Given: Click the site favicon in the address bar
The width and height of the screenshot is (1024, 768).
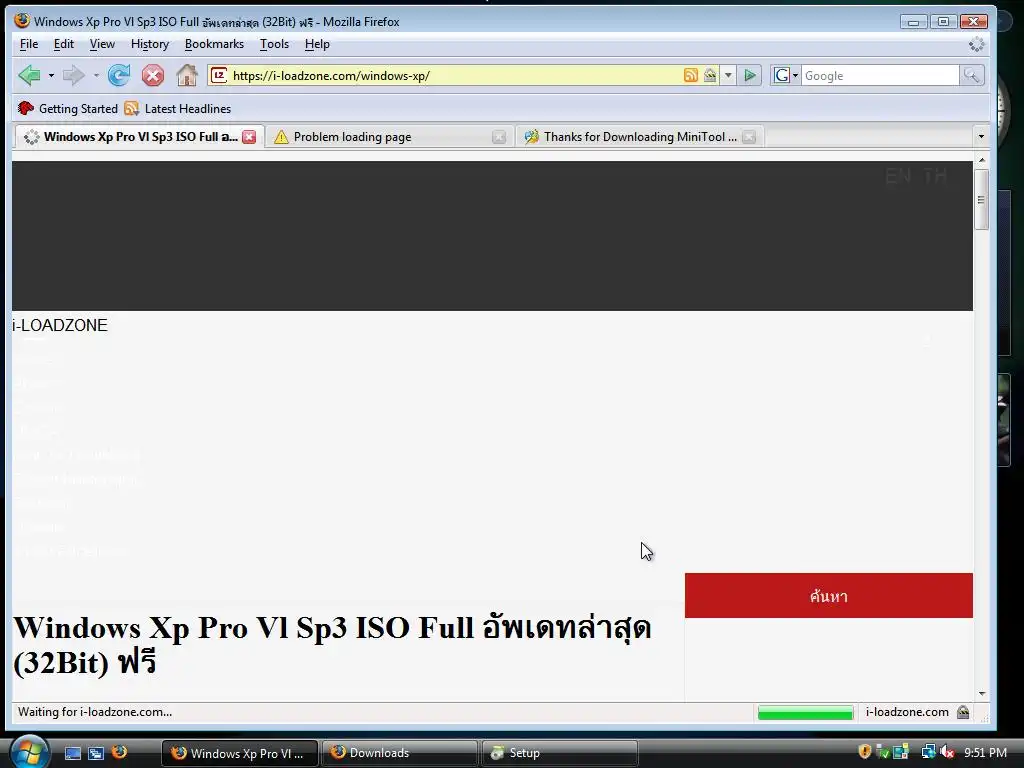Looking at the screenshot, I should coord(219,75).
